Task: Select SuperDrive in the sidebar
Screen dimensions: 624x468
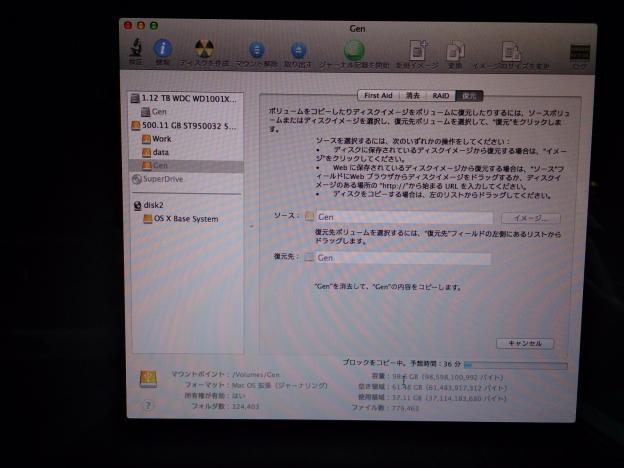Action: pos(186,179)
